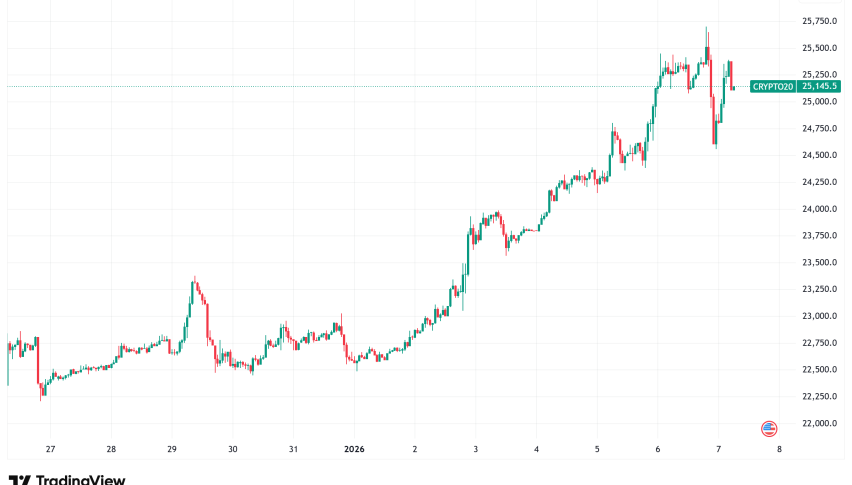Click the 24,000.0 price scale label
Viewport: 852px width, 485px height.
point(820,209)
